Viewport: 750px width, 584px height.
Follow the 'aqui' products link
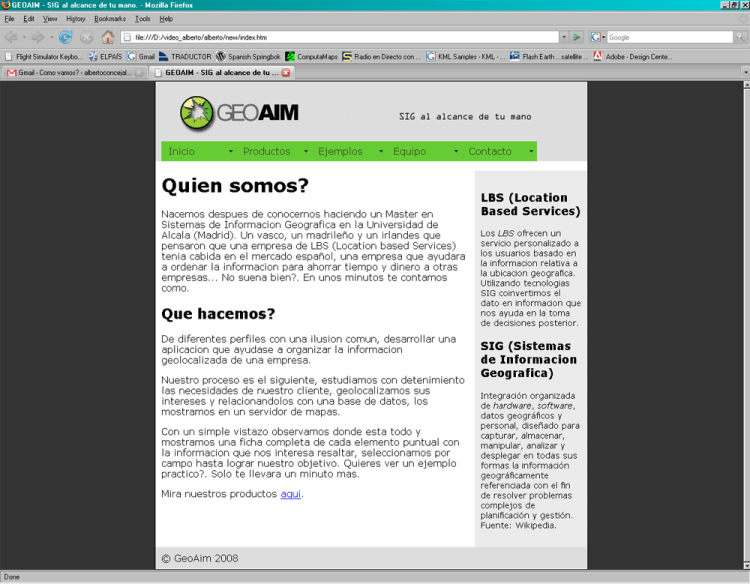coord(290,494)
